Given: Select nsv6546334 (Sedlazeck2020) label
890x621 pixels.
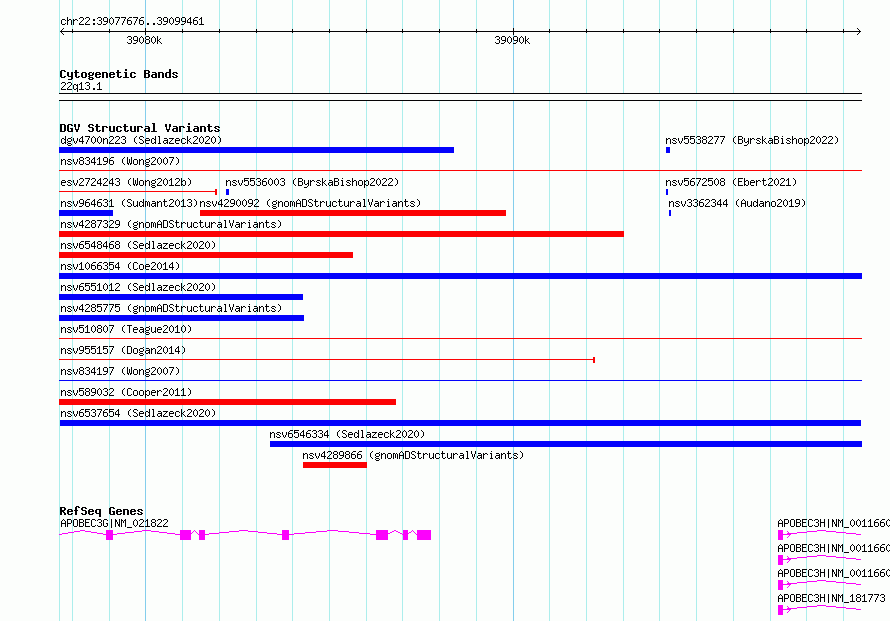Looking at the screenshot, I should [x=347, y=434].
